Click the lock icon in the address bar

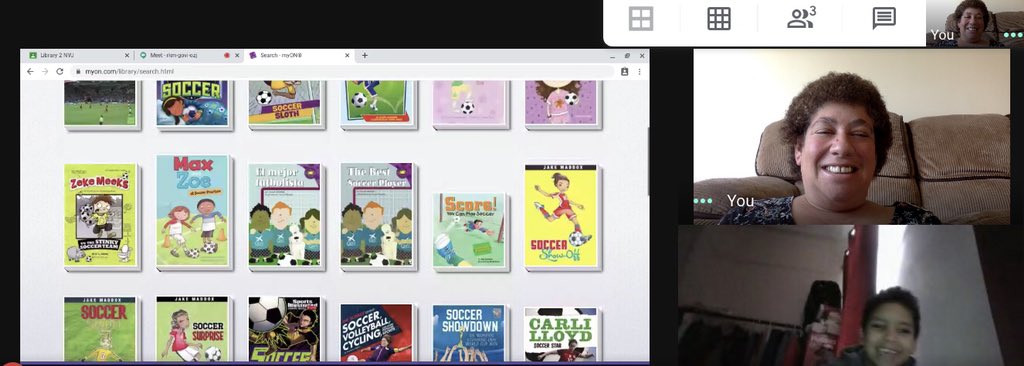click(78, 71)
